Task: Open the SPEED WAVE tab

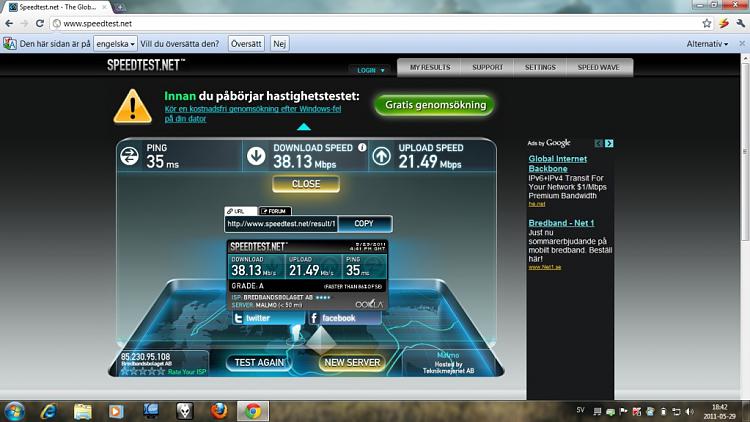Action: (x=598, y=67)
